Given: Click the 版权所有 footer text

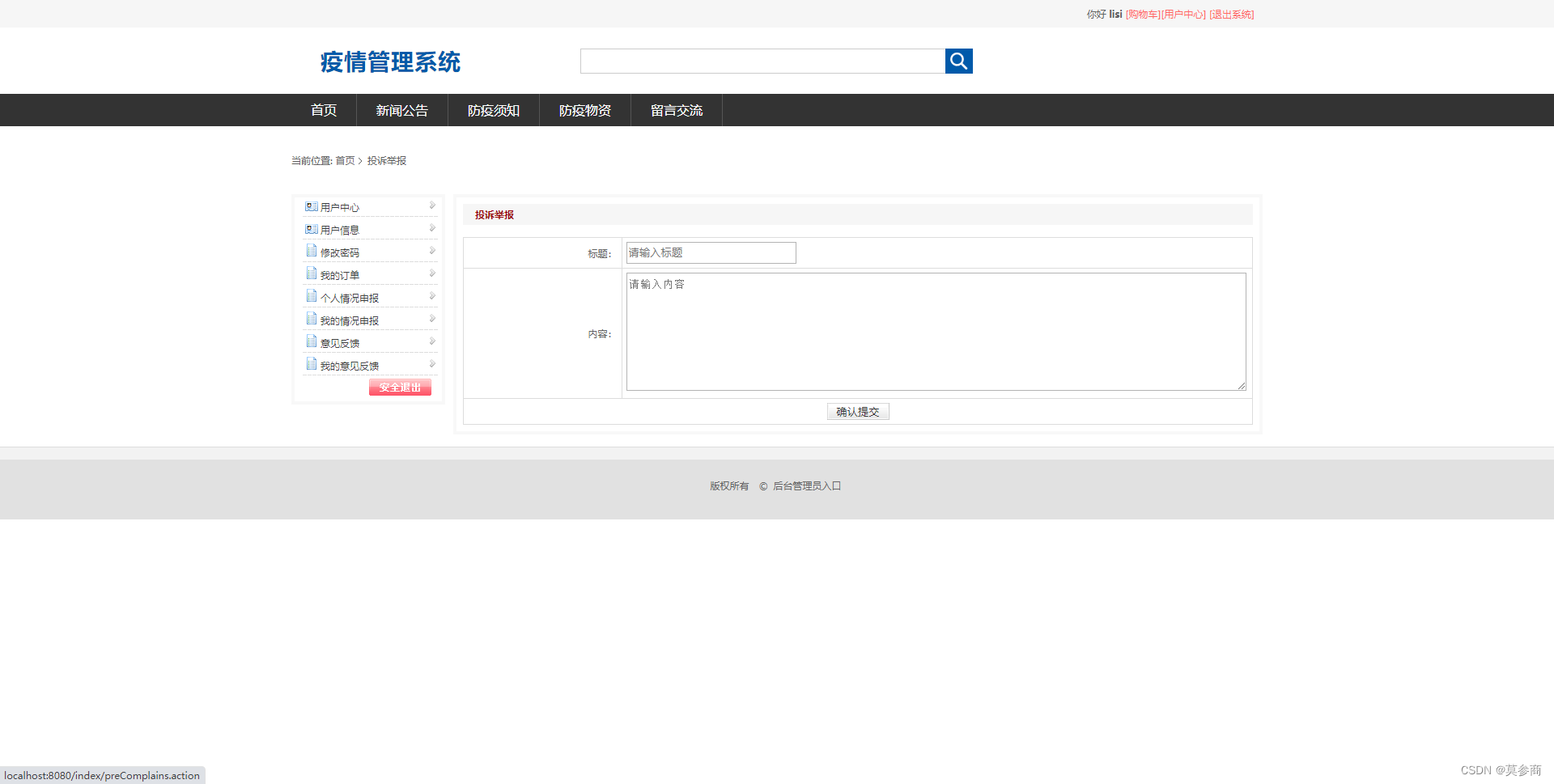Looking at the screenshot, I should (729, 486).
